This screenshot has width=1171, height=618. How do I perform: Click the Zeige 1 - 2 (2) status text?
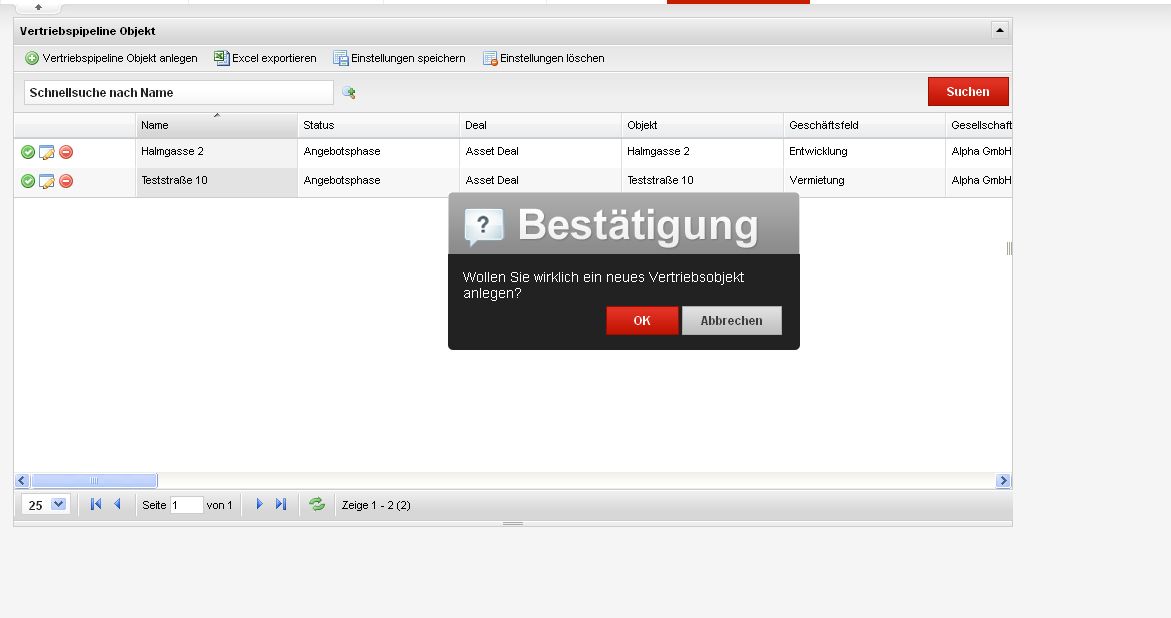pyautogui.click(x=376, y=505)
